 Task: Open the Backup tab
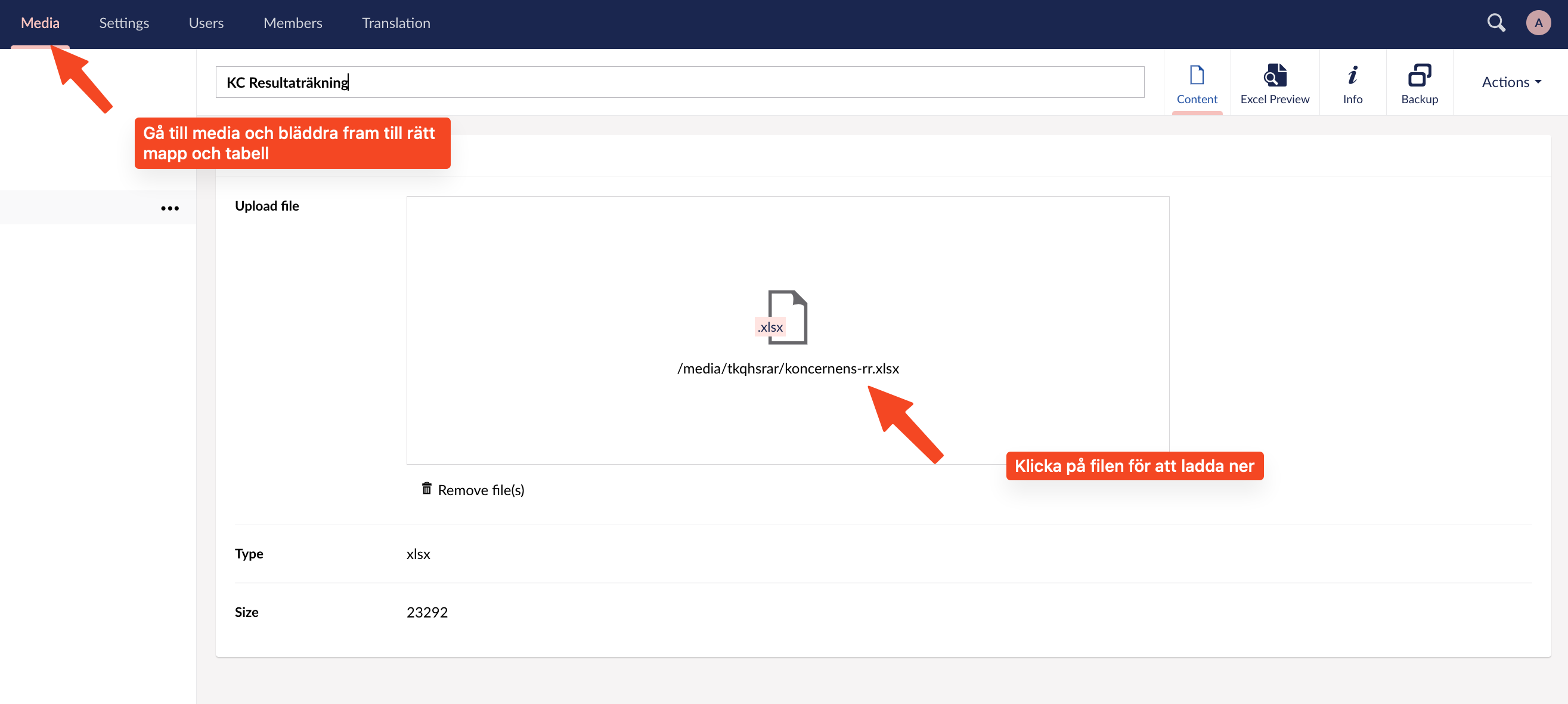tap(1419, 83)
